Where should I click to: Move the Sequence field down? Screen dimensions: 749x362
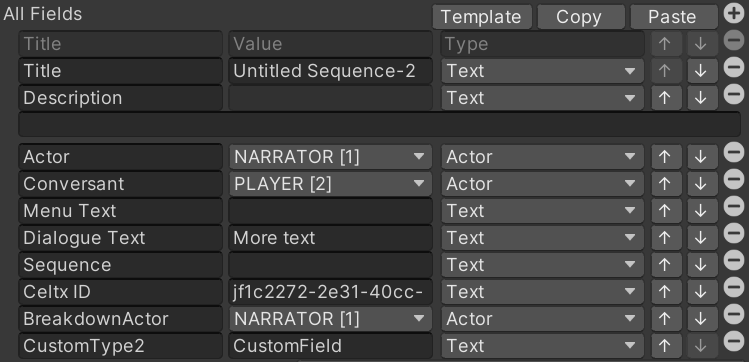701,265
